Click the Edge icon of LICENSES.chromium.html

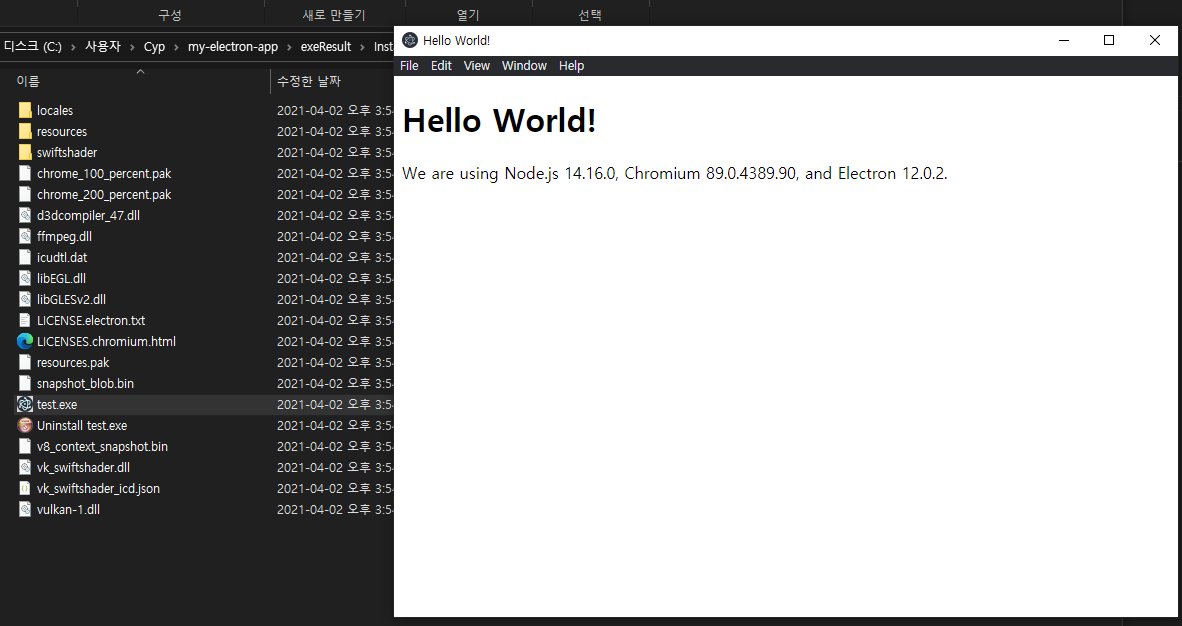point(25,342)
